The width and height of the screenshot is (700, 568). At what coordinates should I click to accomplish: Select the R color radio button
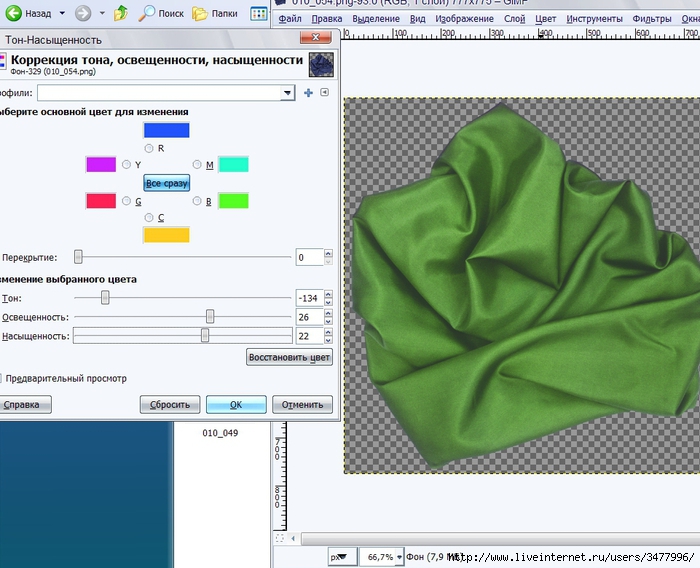149,148
